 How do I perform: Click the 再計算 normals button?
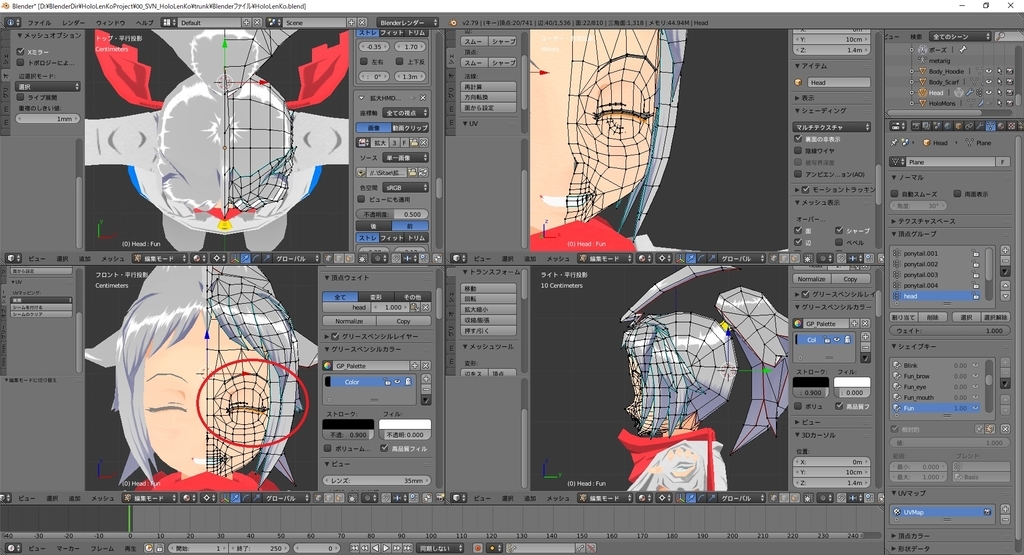point(489,87)
